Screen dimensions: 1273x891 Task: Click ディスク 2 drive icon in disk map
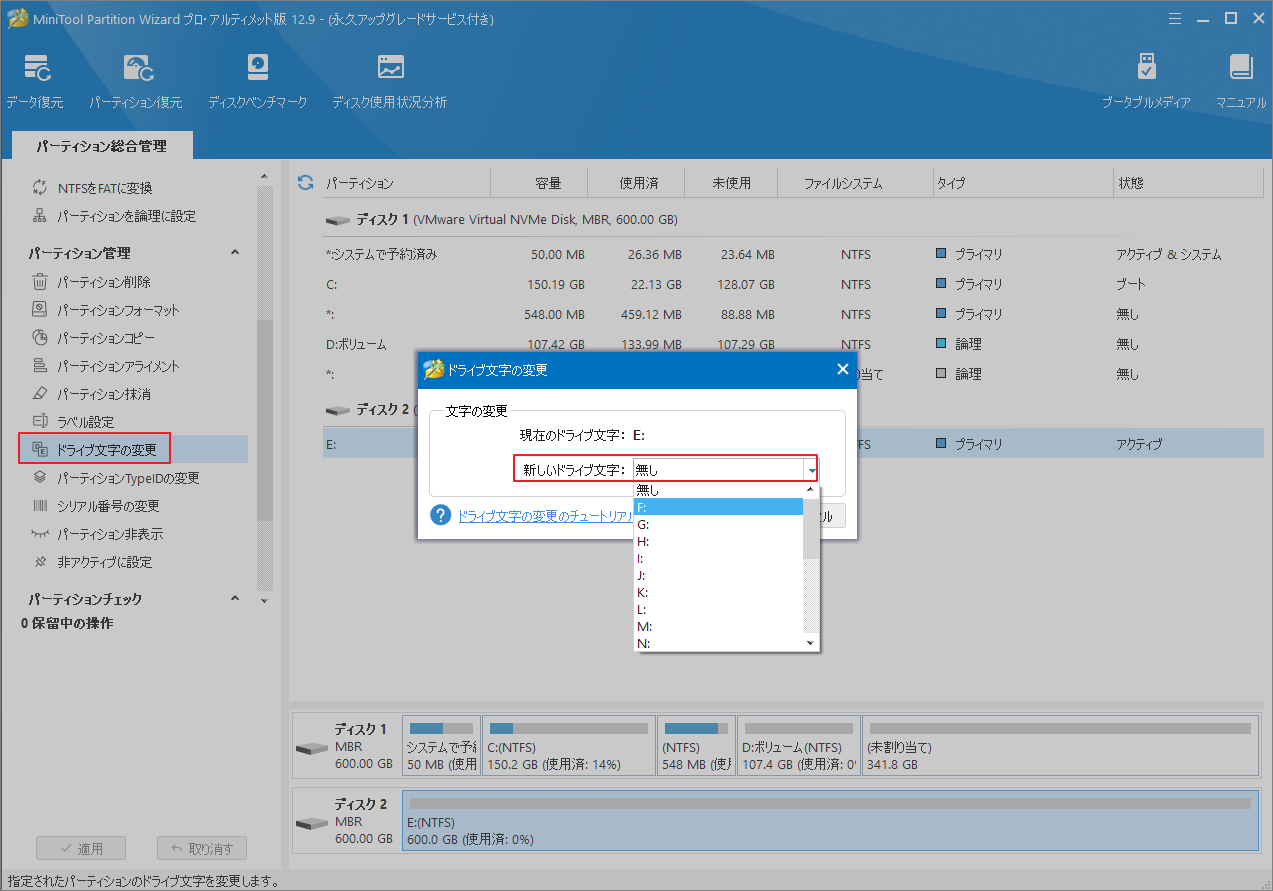(313, 824)
